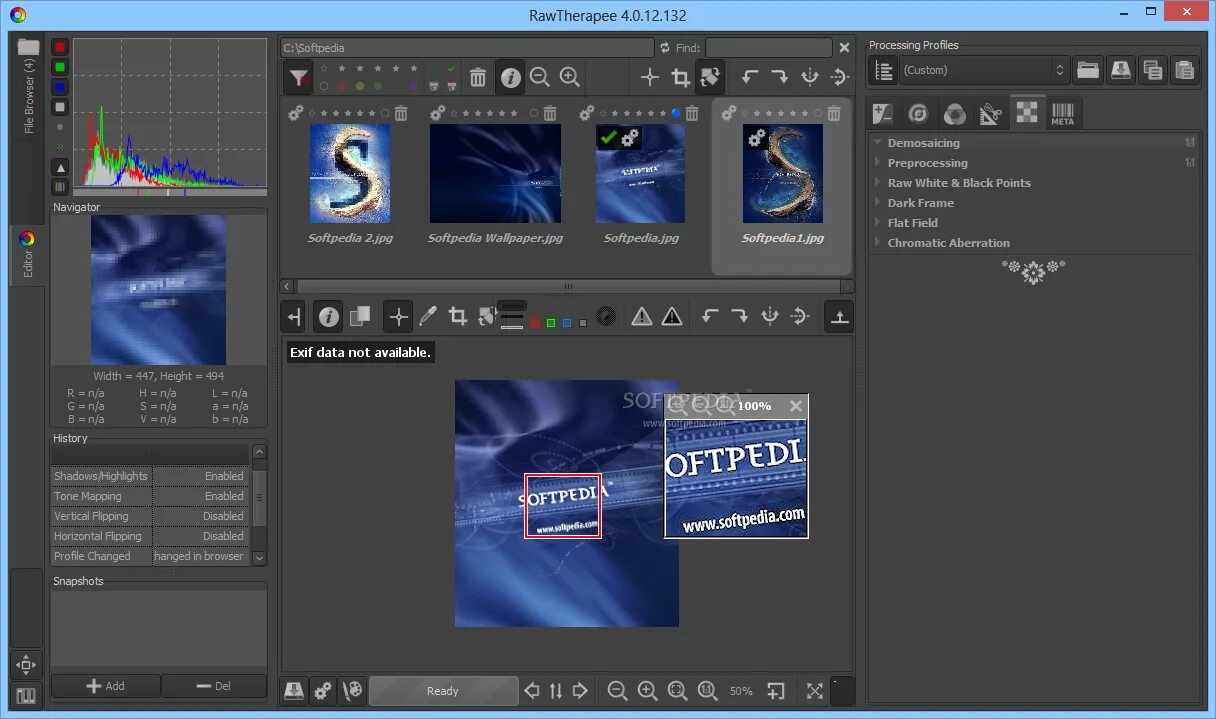1216x719 pixels.
Task: Load a processing profile from file
Action: [1088, 70]
